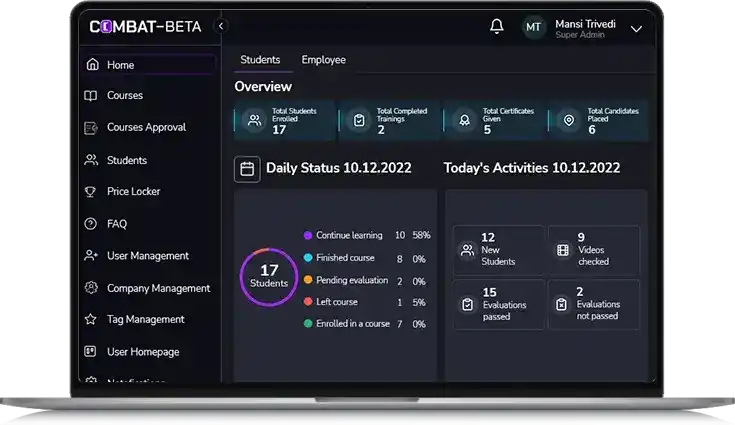Click the Total Students Enrolled 17 card

285,121
